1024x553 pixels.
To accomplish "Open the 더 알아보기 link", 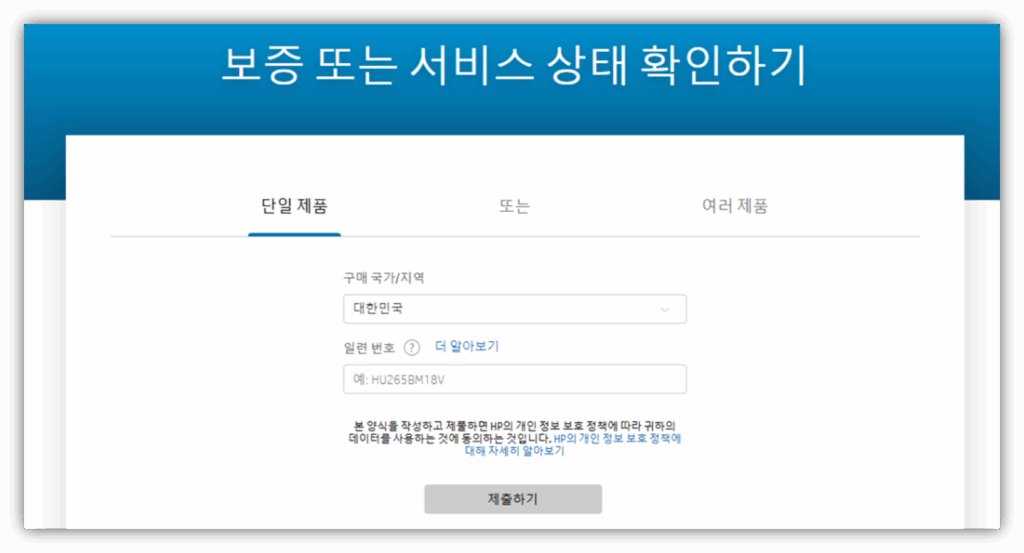I will coord(467,347).
